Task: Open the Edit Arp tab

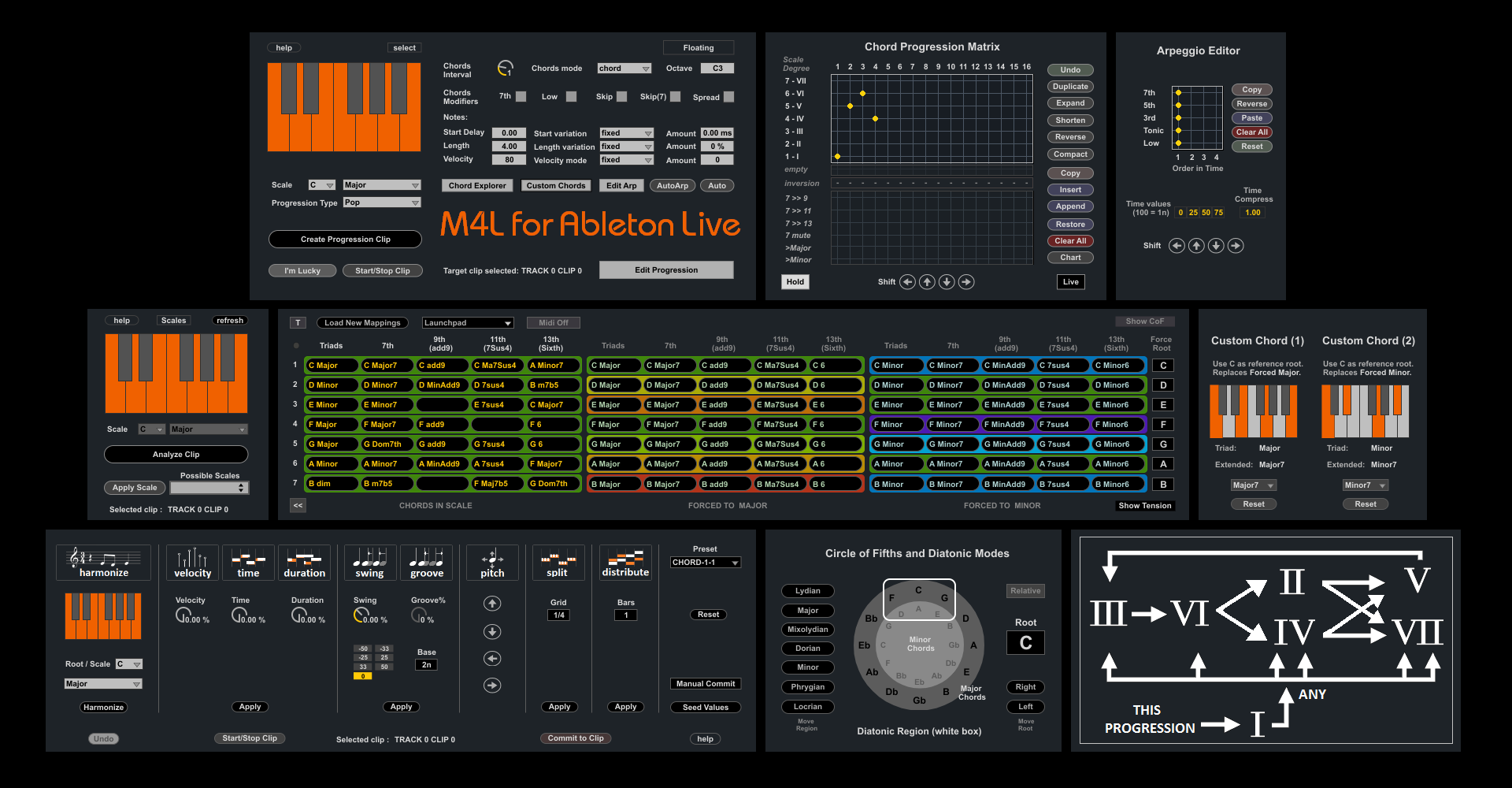Action: [621, 186]
